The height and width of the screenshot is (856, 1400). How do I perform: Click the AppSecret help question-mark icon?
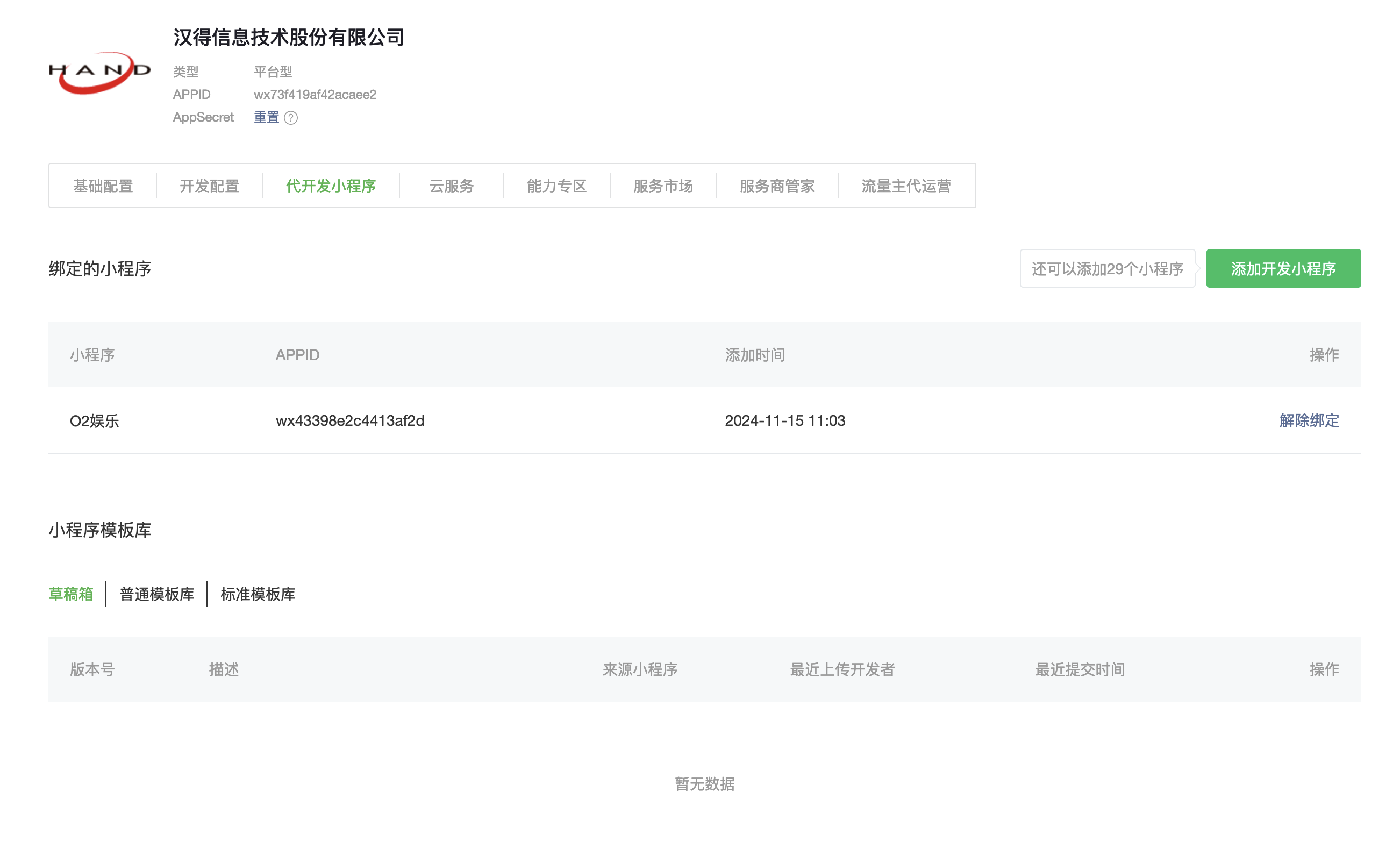point(290,118)
